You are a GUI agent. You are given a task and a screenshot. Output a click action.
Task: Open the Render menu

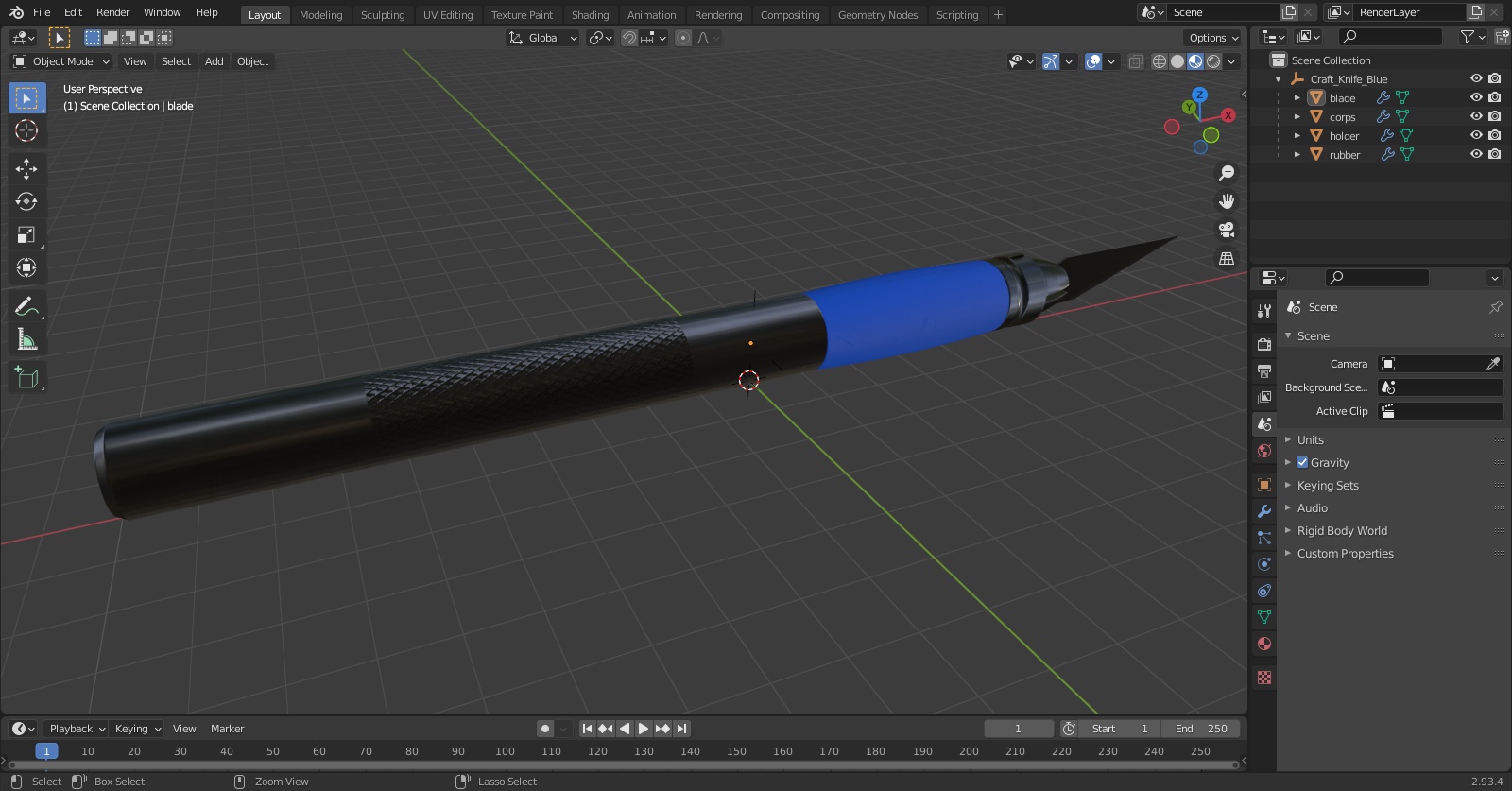[113, 12]
